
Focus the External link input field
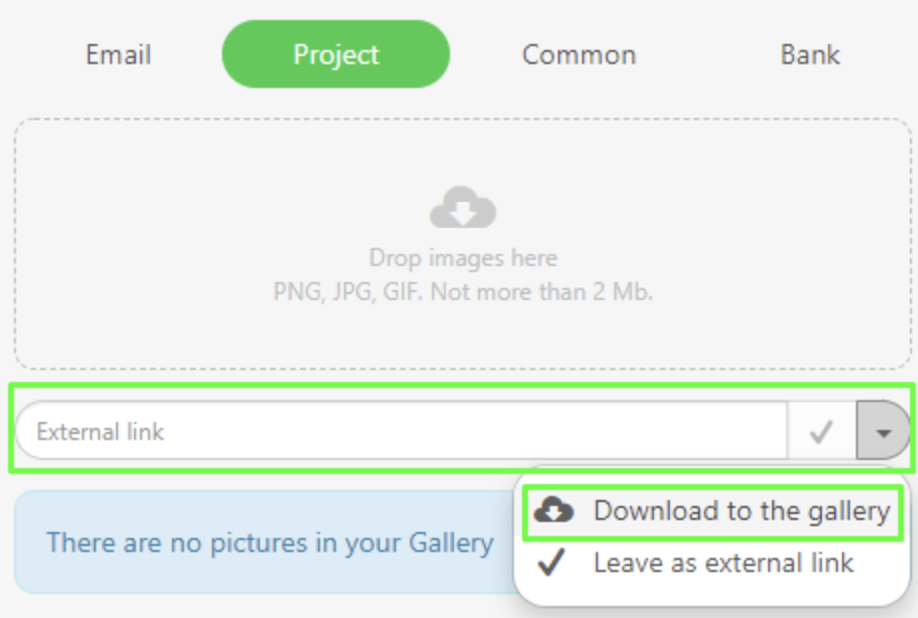click(x=402, y=431)
